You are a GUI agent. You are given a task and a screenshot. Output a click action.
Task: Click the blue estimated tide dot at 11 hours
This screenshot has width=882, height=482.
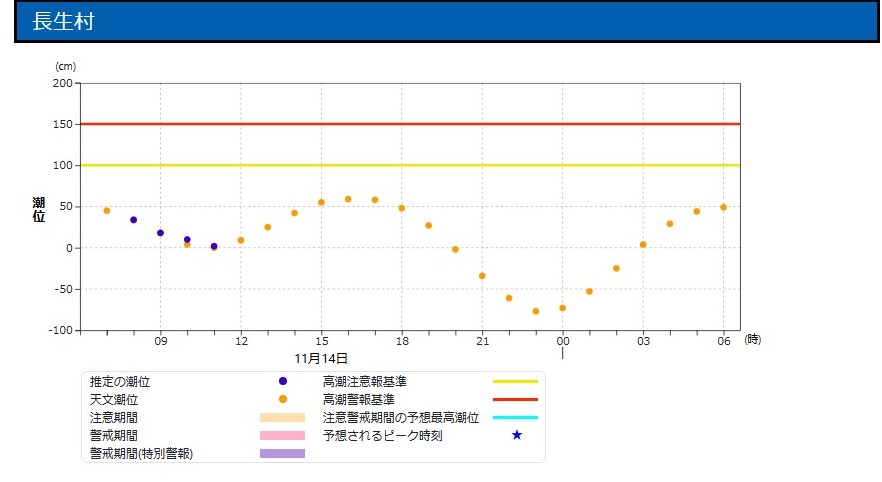214,246
